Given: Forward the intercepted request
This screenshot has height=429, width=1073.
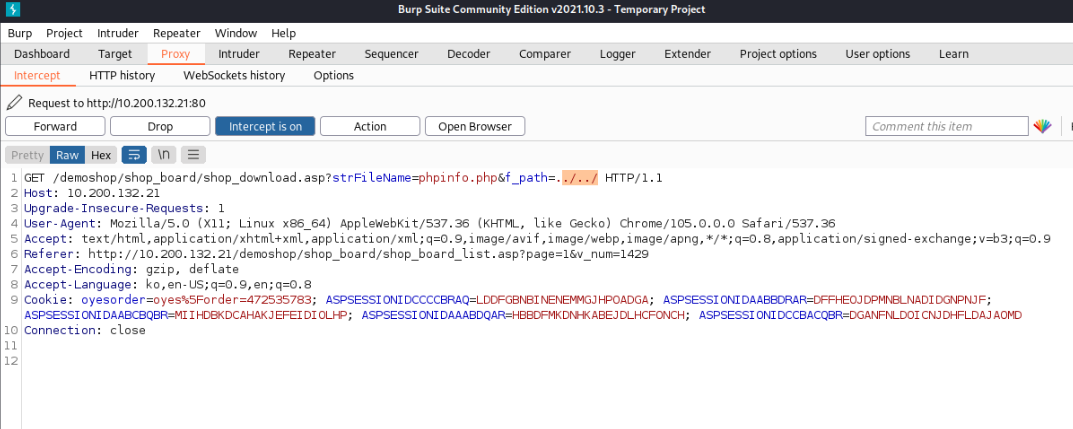Looking at the screenshot, I should (55, 127).
